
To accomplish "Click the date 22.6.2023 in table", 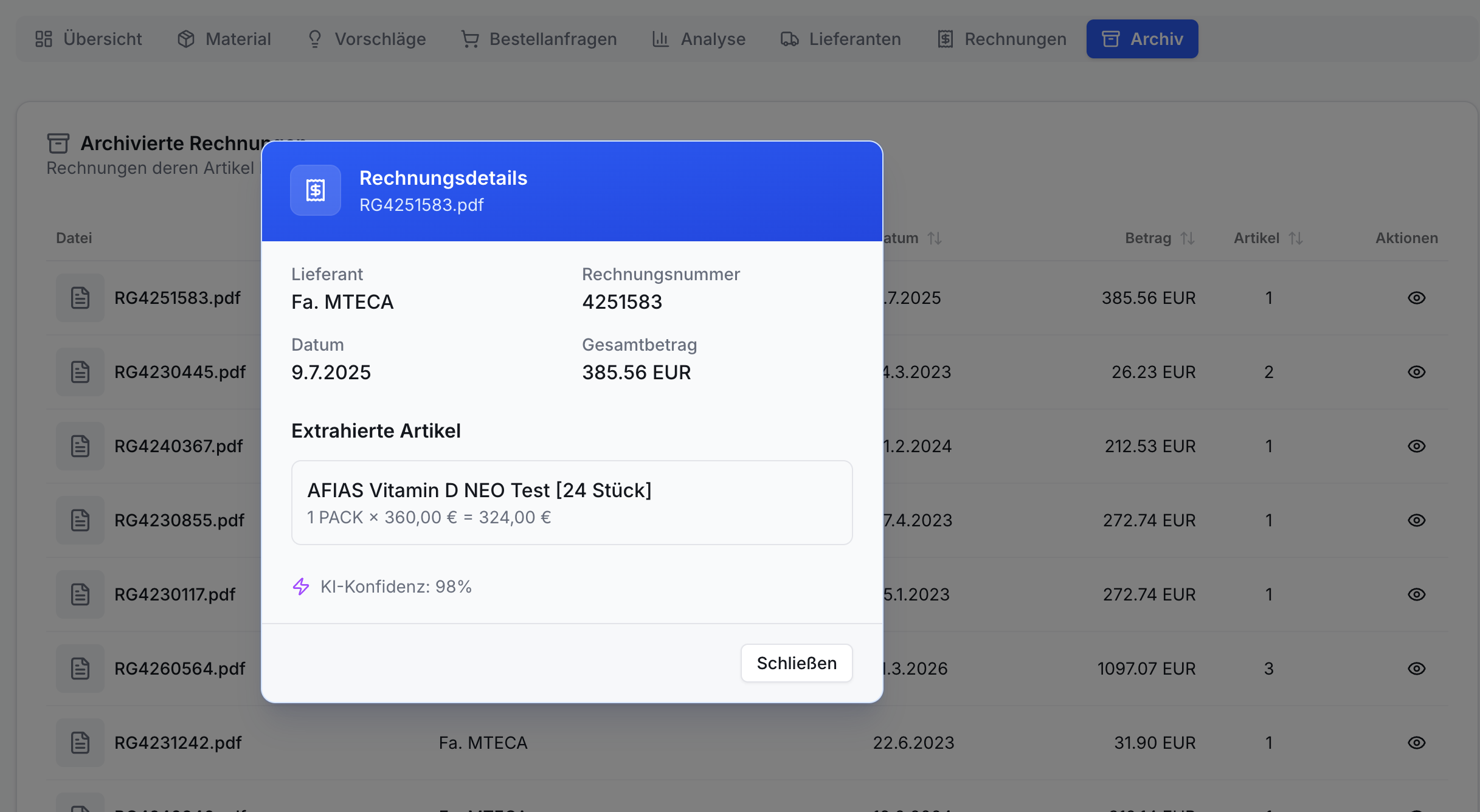I will click(x=914, y=743).
